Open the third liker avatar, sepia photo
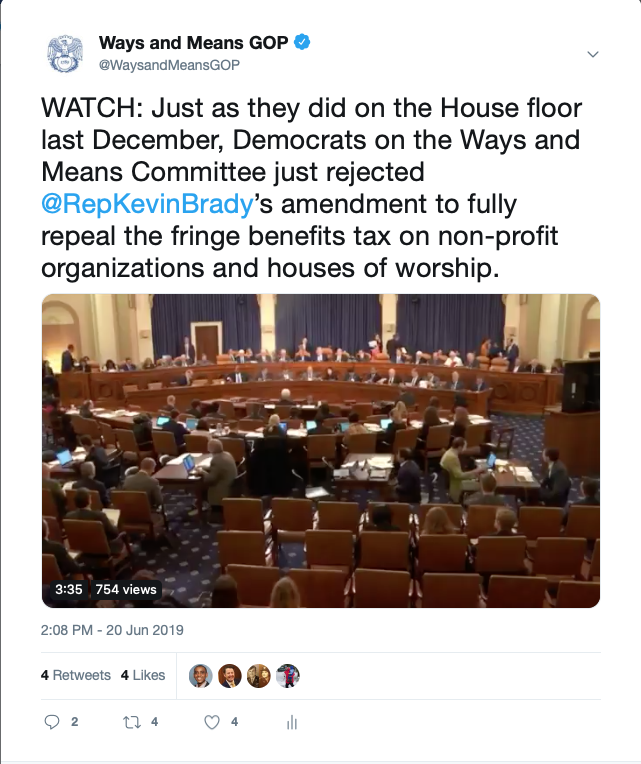This screenshot has width=641, height=764. [x=259, y=676]
